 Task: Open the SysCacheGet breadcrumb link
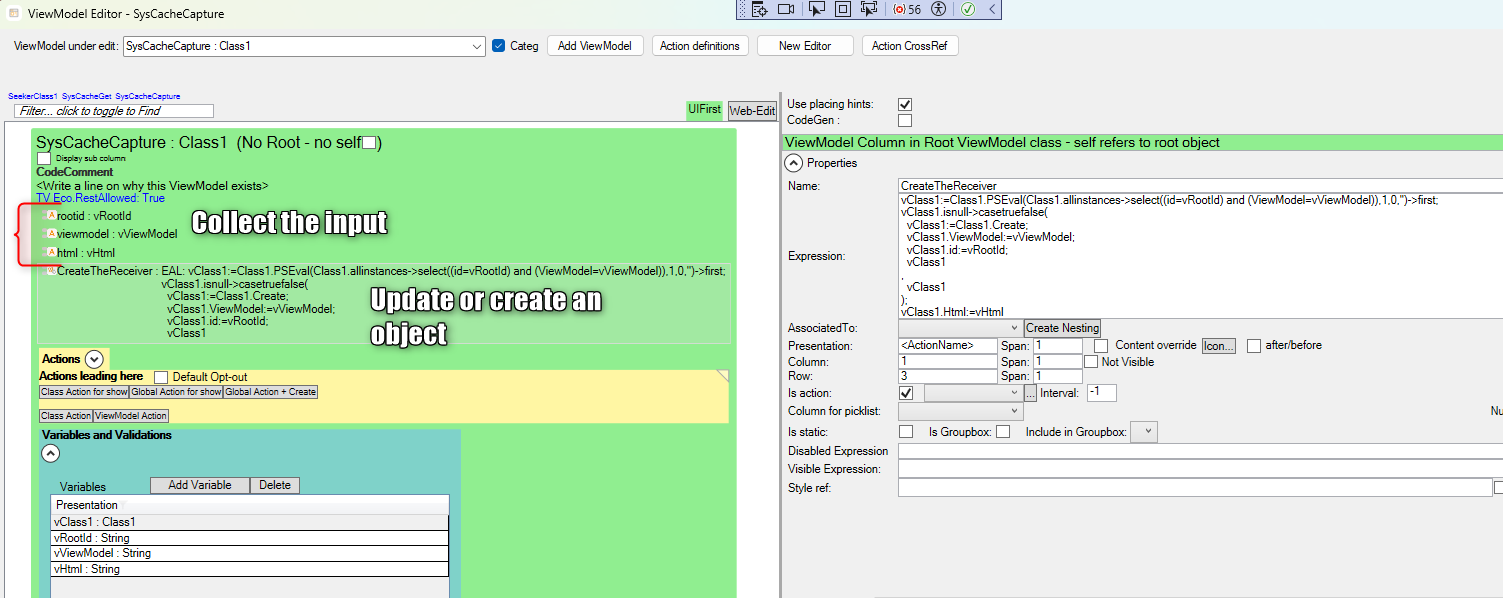pos(86,96)
